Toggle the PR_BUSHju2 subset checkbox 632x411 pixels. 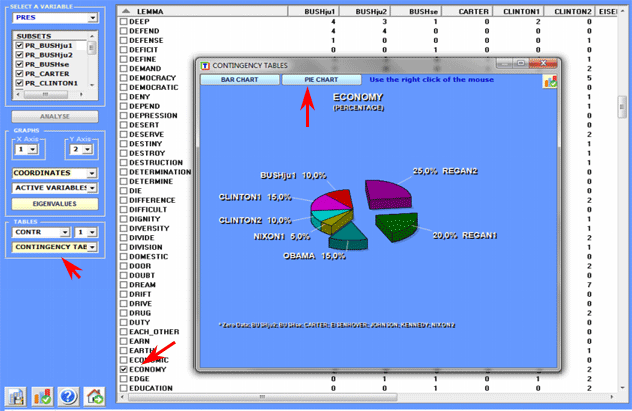[x=19, y=55]
